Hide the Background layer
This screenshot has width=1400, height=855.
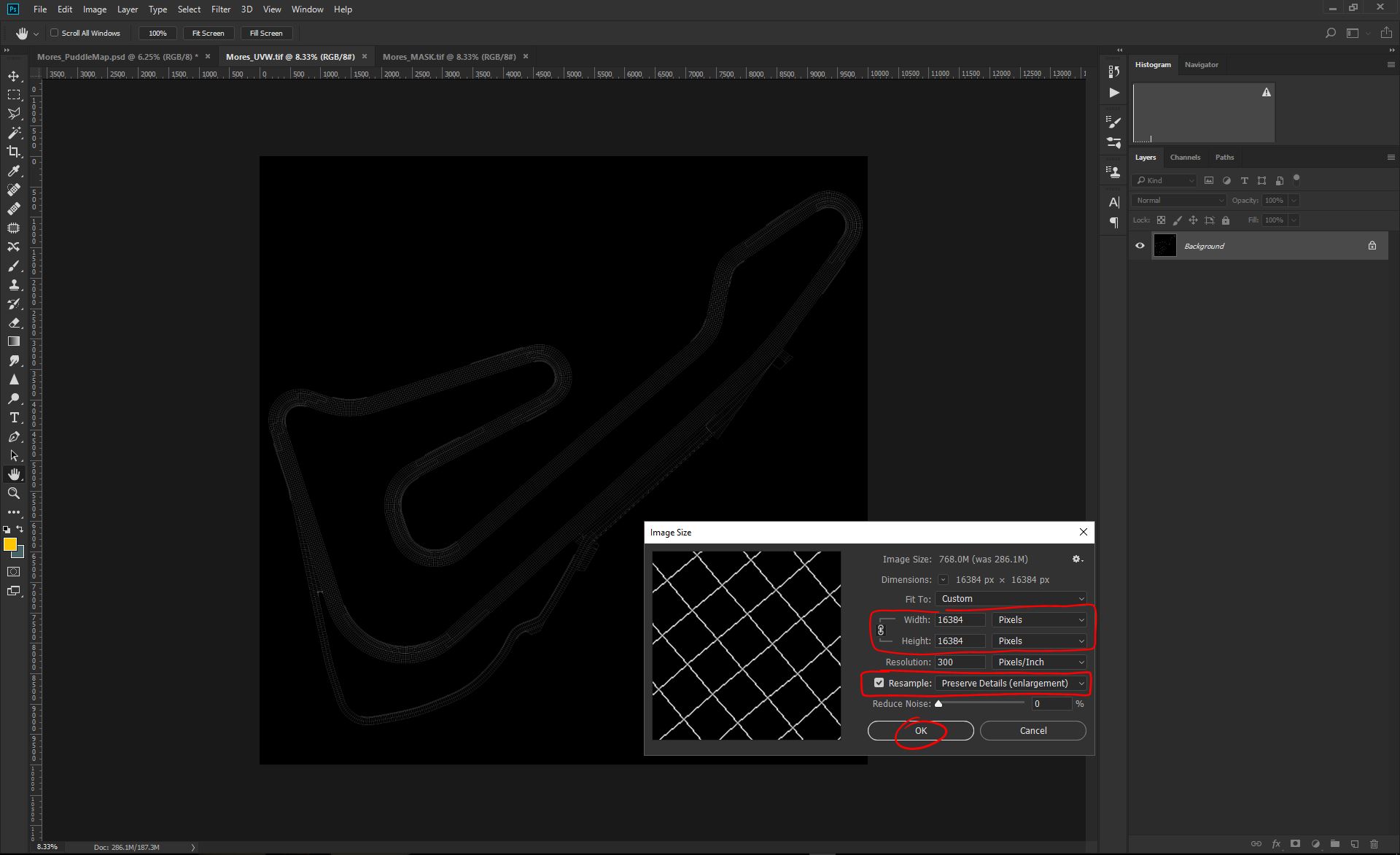[1140, 246]
